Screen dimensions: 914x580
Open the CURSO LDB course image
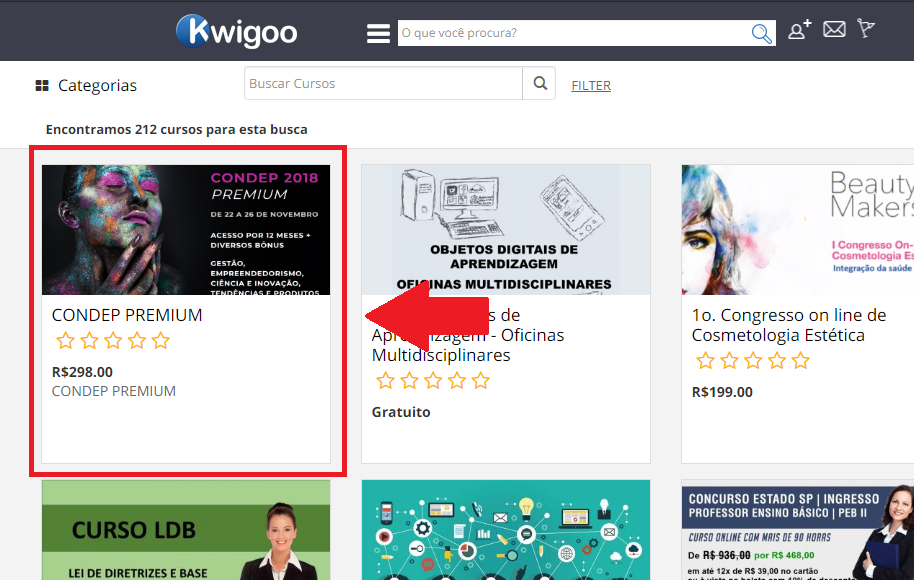click(x=186, y=530)
